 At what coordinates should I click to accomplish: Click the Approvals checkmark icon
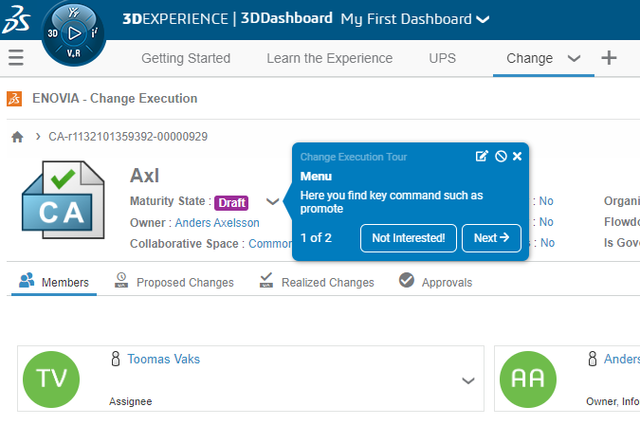pos(407,280)
